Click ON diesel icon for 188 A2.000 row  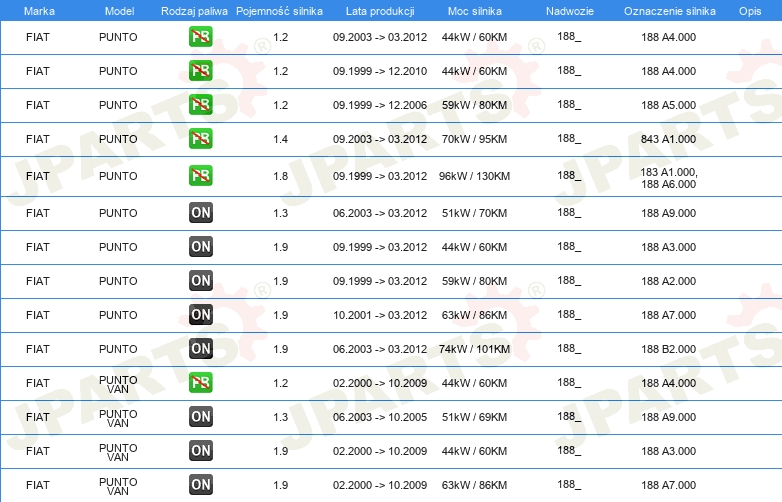point(201,281)
